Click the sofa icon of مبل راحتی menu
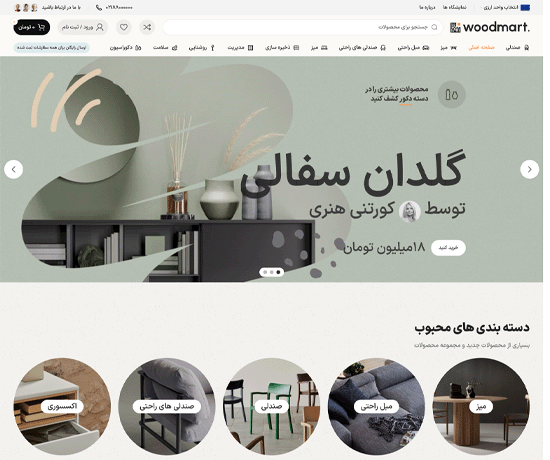Screen dimensions: 550x460 426,47
